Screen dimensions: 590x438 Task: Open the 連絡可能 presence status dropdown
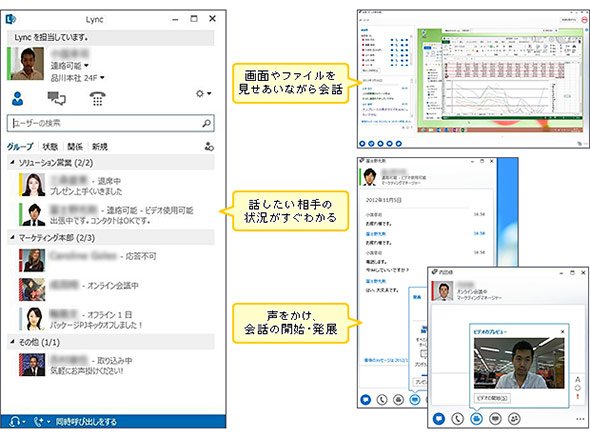coord(70,65)
